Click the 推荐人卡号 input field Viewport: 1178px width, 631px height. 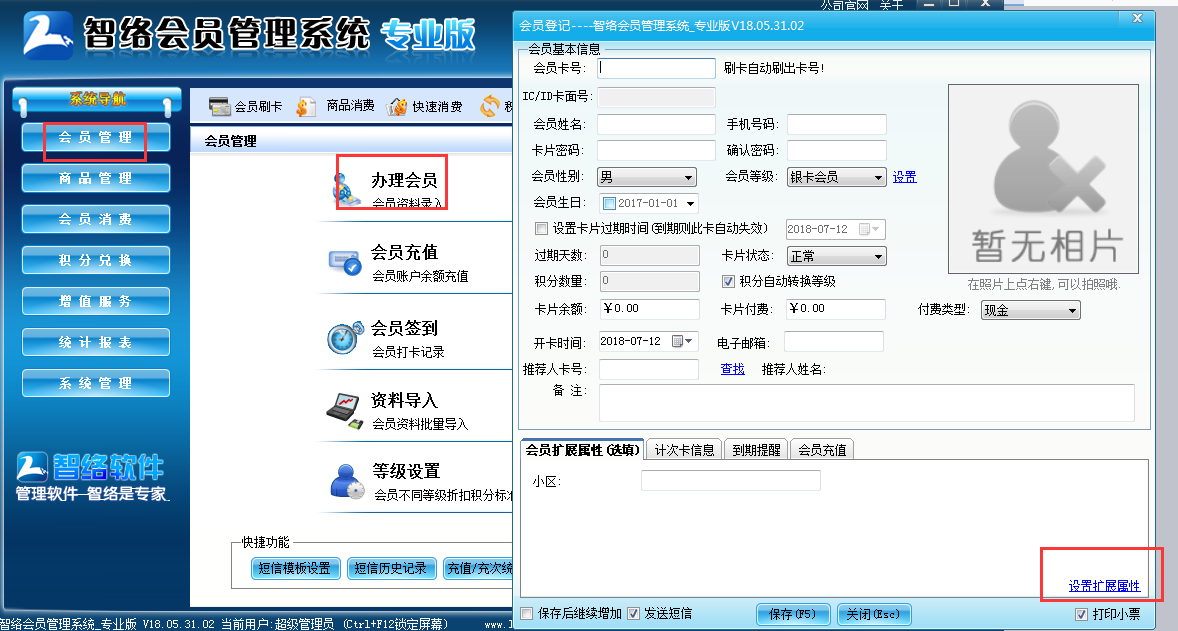pyautogui.click(x=649, y=370)
